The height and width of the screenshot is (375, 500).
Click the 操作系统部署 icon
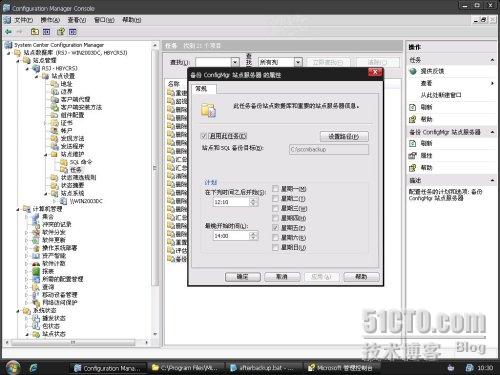click(x=36, y=248)
